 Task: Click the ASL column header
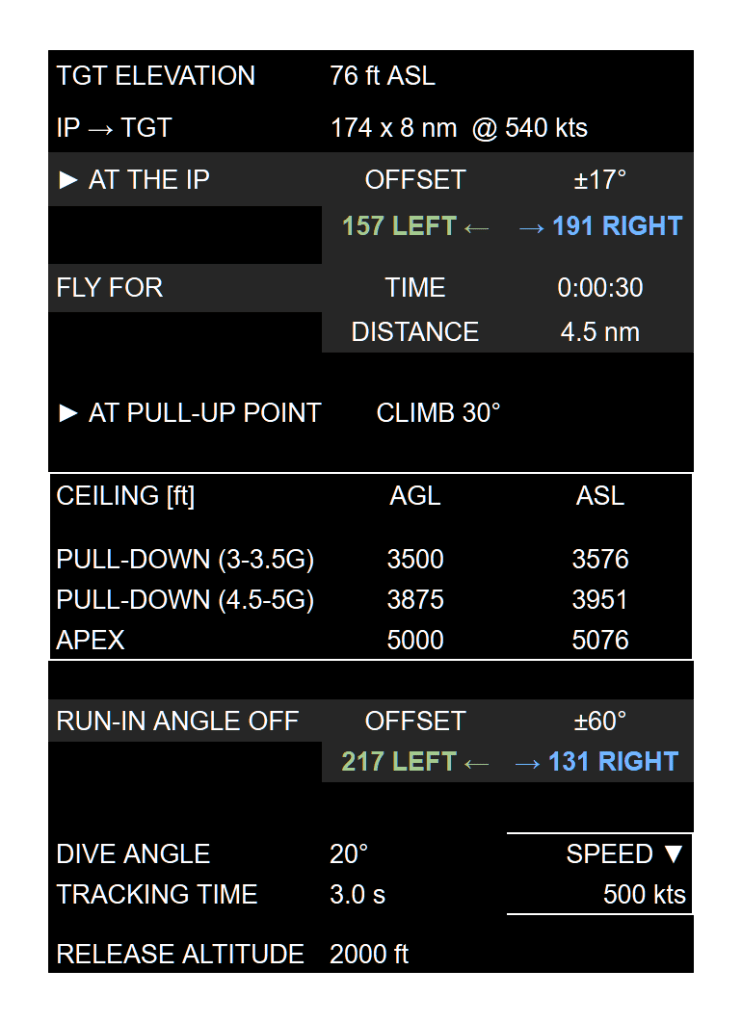coord(600,496)
